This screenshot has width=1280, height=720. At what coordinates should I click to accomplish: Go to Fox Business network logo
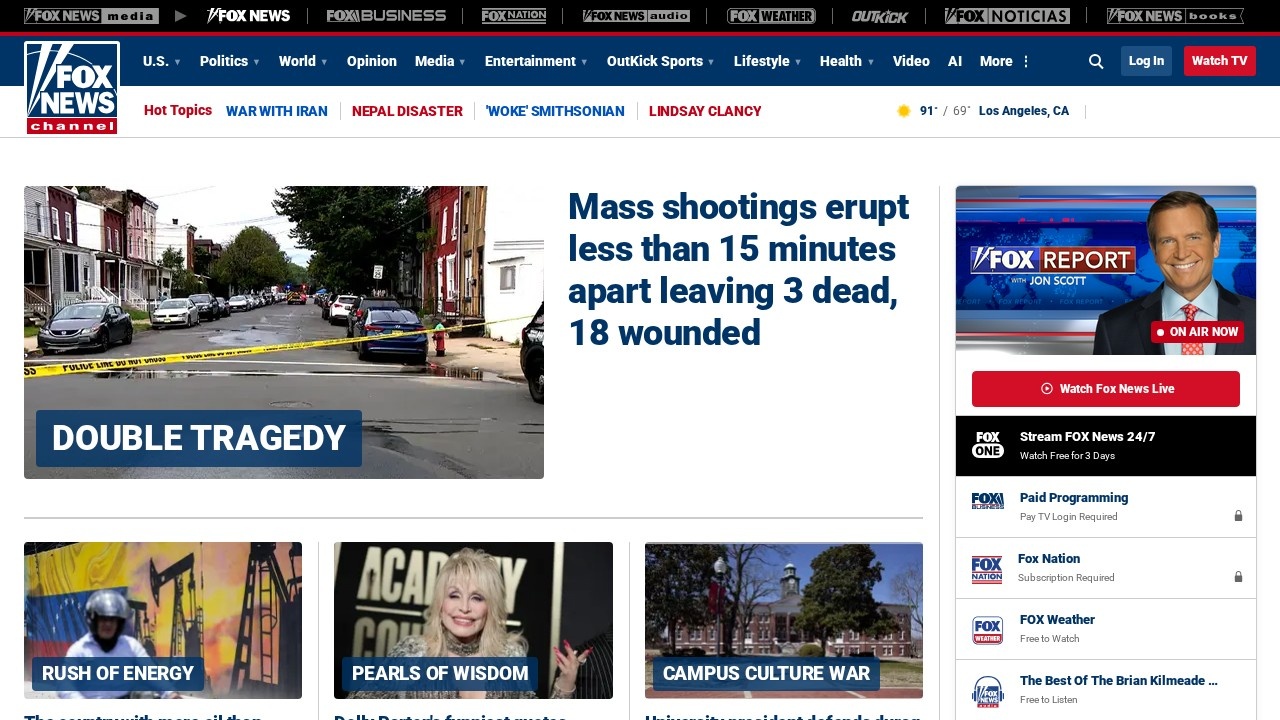click(x=386, y=16)
